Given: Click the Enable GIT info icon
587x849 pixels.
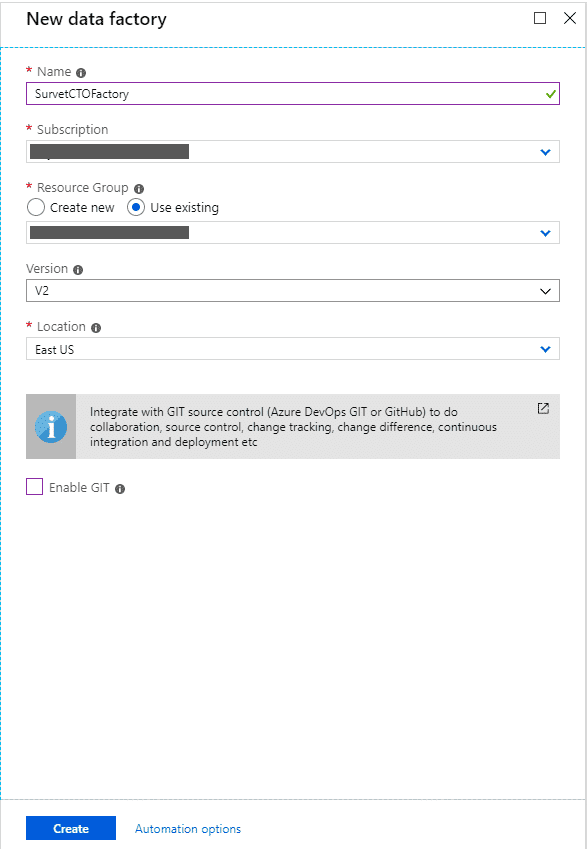Looking at the screenshot, I should [120, 488].
